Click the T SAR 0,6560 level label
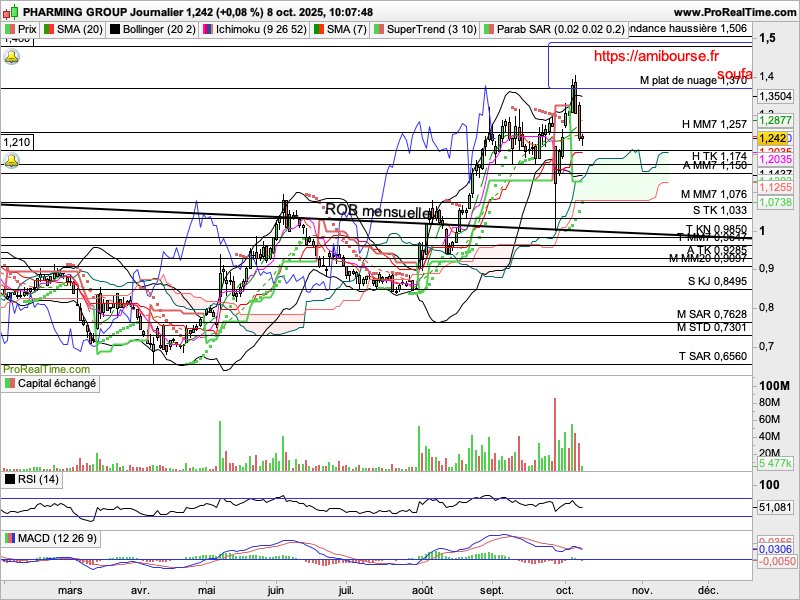 [x=713, y=356]
